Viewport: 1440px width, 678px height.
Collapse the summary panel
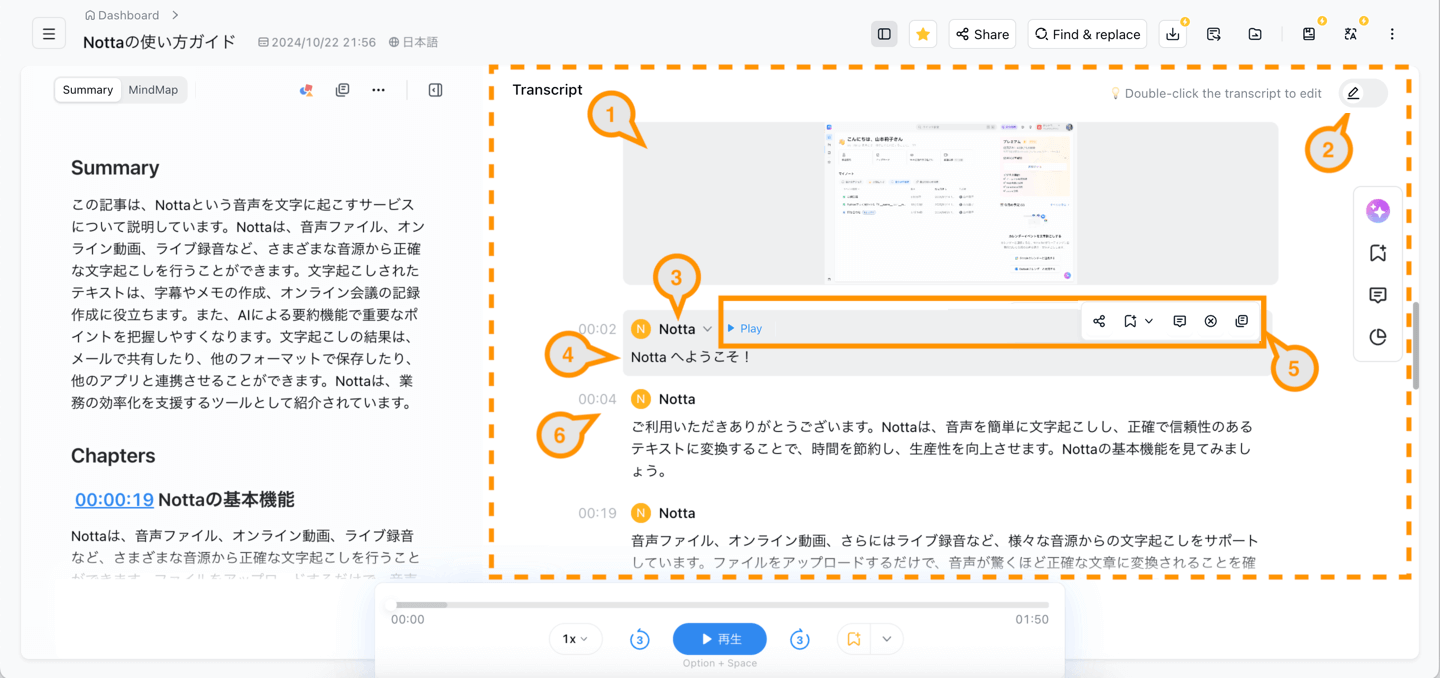pos(435,90)
